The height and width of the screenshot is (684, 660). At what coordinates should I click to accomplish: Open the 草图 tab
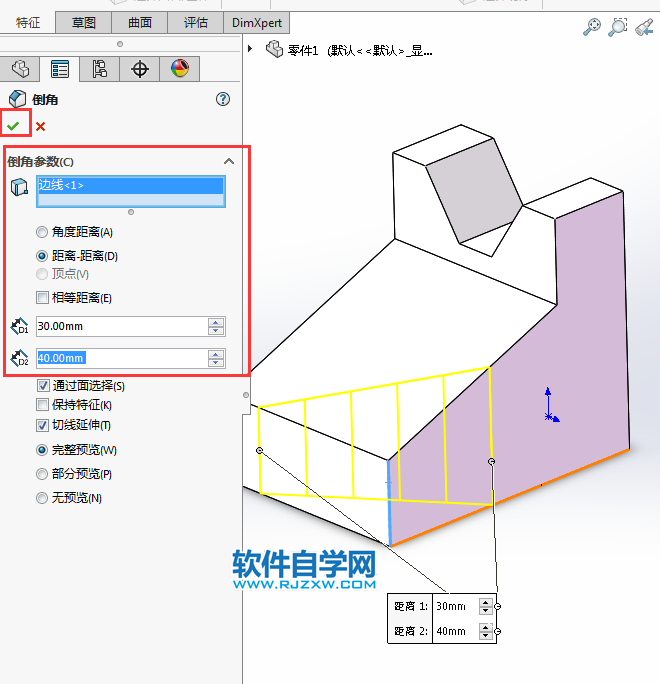click(83, 23)
